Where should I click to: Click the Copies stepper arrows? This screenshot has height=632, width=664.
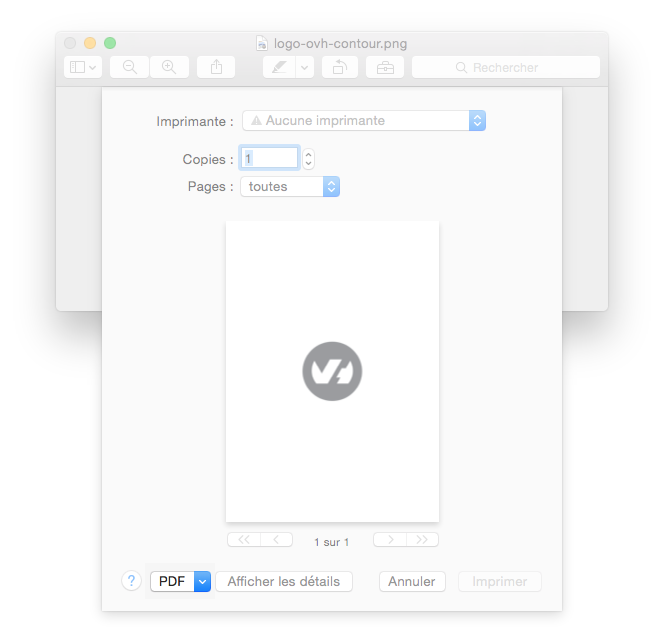tap(308, 158)
